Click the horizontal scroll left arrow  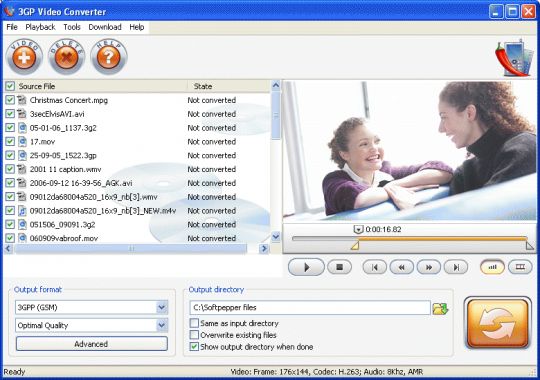click(9, 248)
